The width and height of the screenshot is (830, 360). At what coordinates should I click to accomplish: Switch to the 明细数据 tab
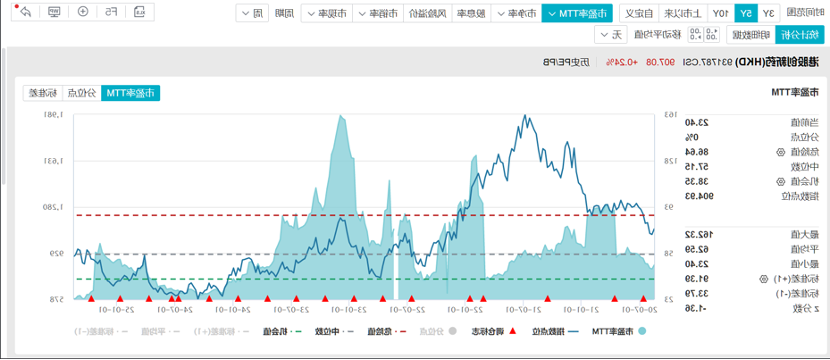tap(751, 35)
